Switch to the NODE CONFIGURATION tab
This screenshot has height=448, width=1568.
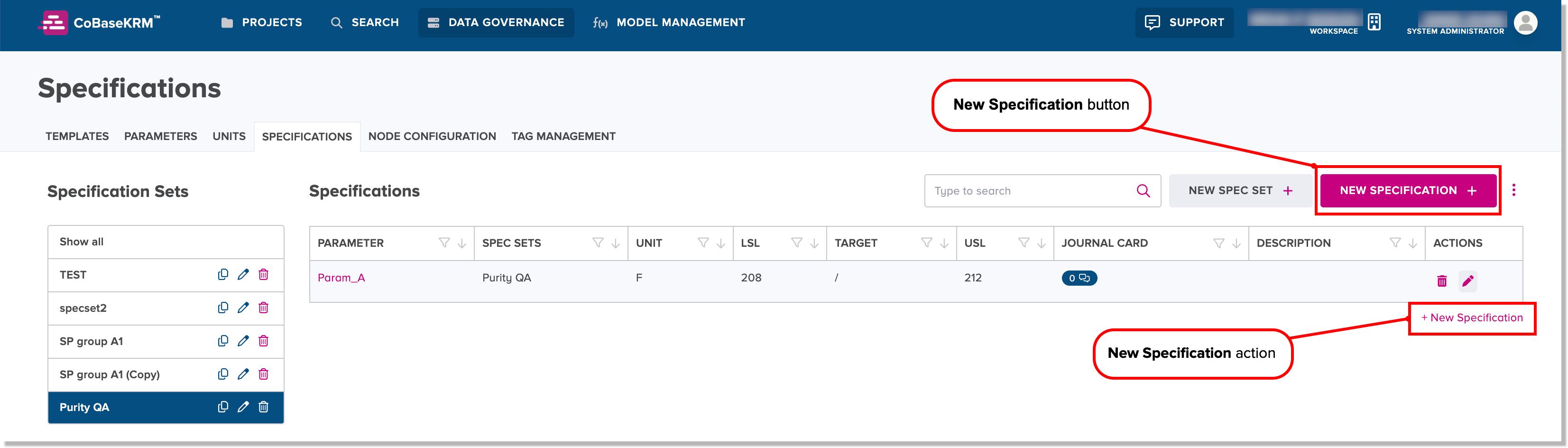pyautogui.click(x=432, y=136)
